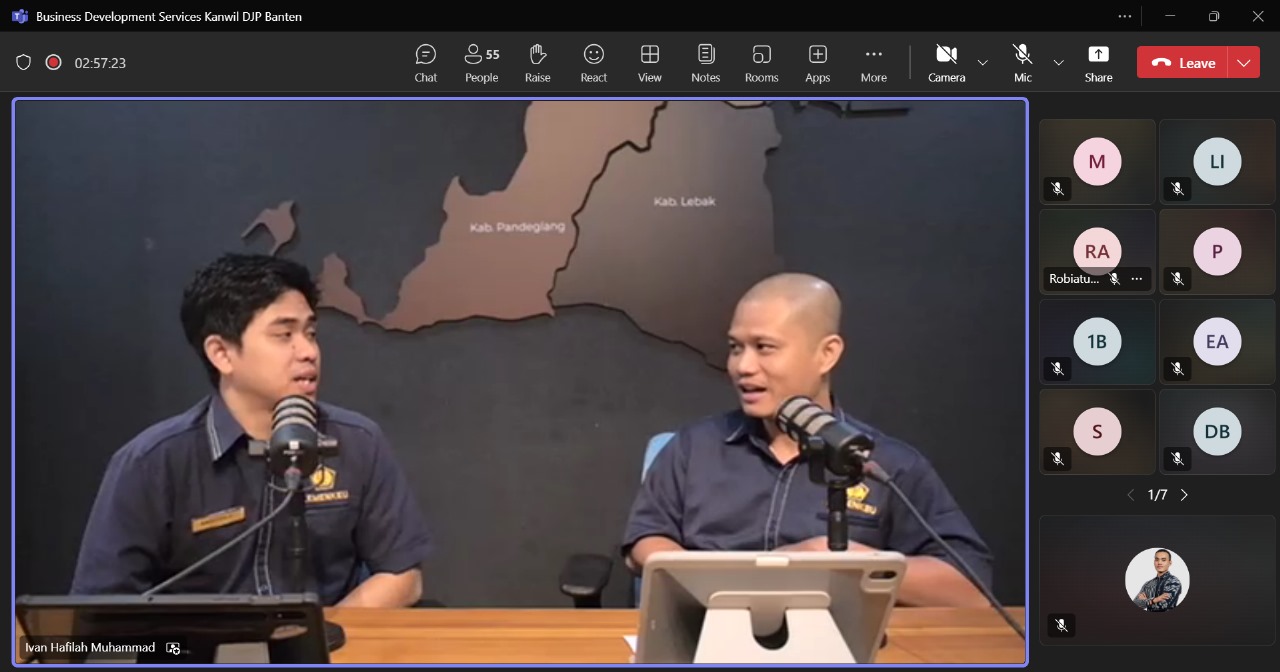Open the View layout options
1280x672 pixels.
650,62
